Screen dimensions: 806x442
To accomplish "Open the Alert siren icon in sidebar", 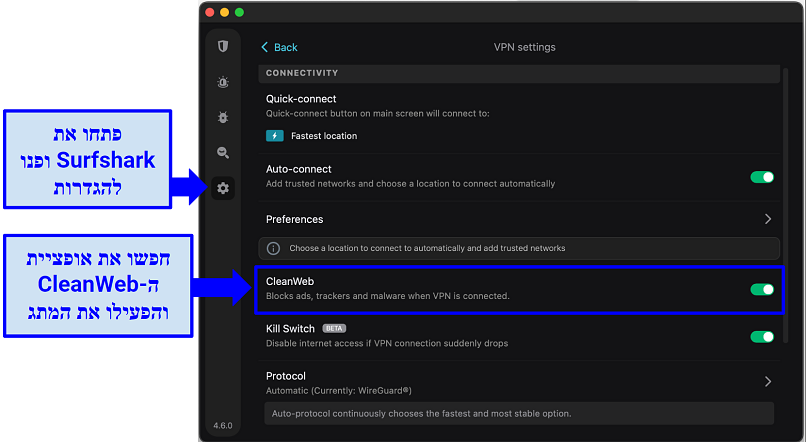I will (223, 82).
